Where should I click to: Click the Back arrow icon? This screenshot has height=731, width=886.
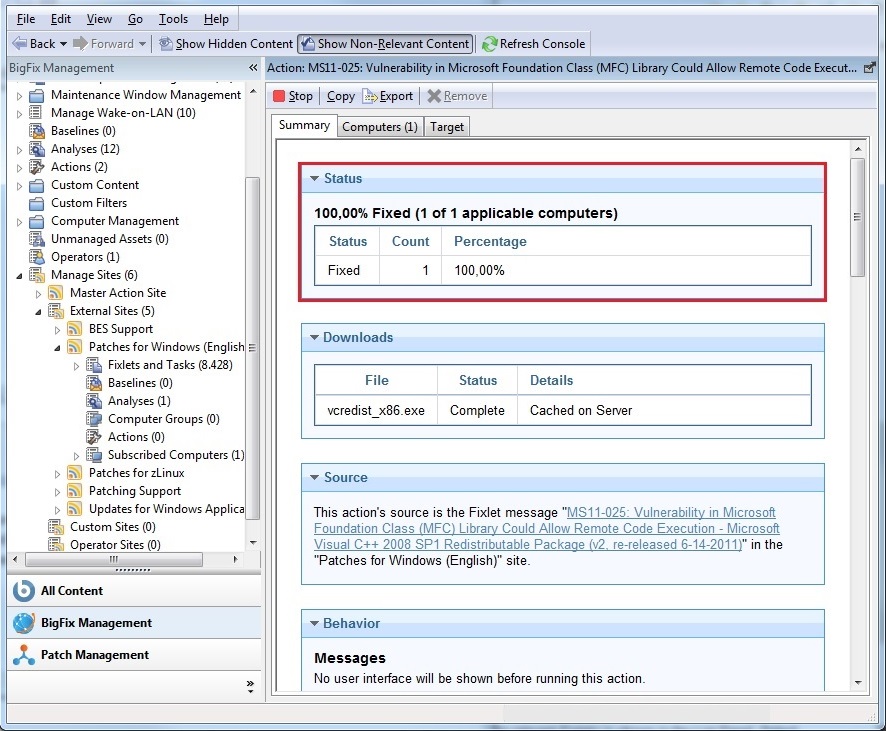(19, 44)
